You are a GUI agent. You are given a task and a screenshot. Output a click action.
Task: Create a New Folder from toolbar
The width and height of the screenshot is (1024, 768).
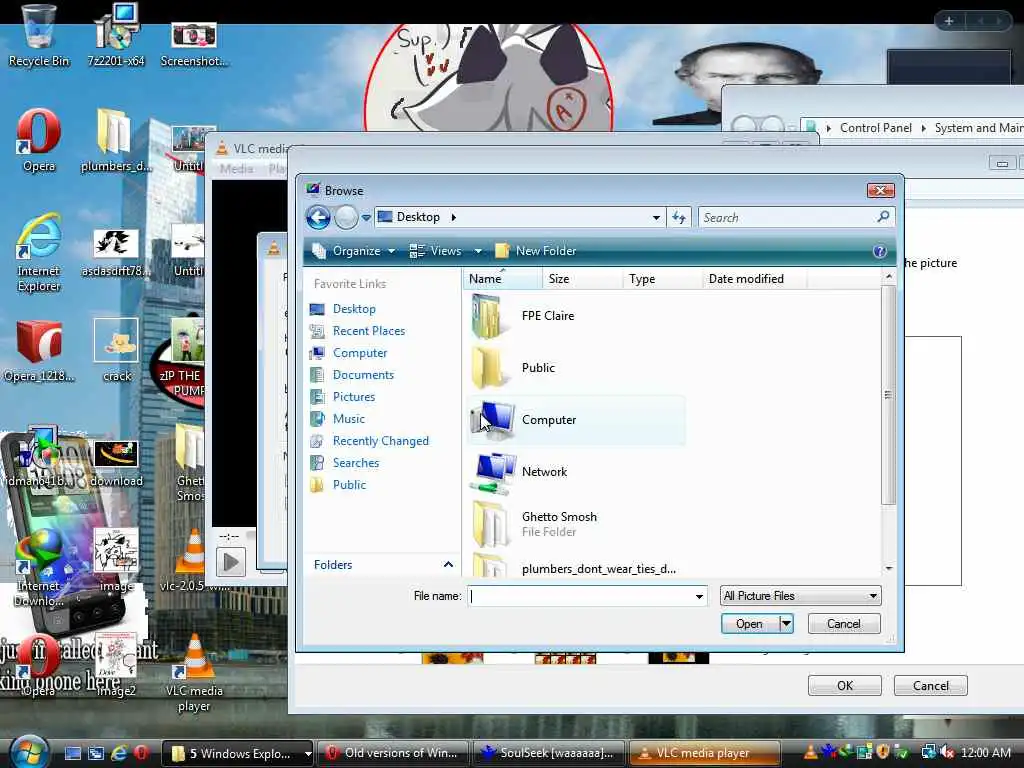(x=536, y=251)
